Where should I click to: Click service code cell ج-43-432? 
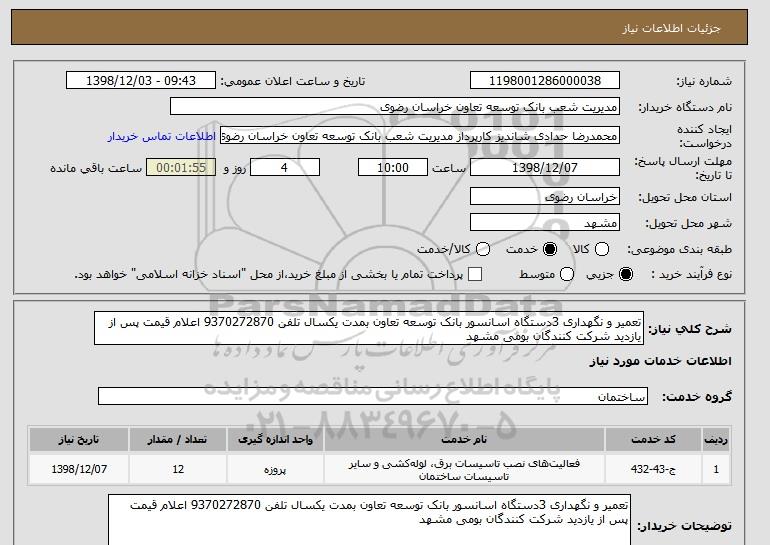(x=653, y=469)
